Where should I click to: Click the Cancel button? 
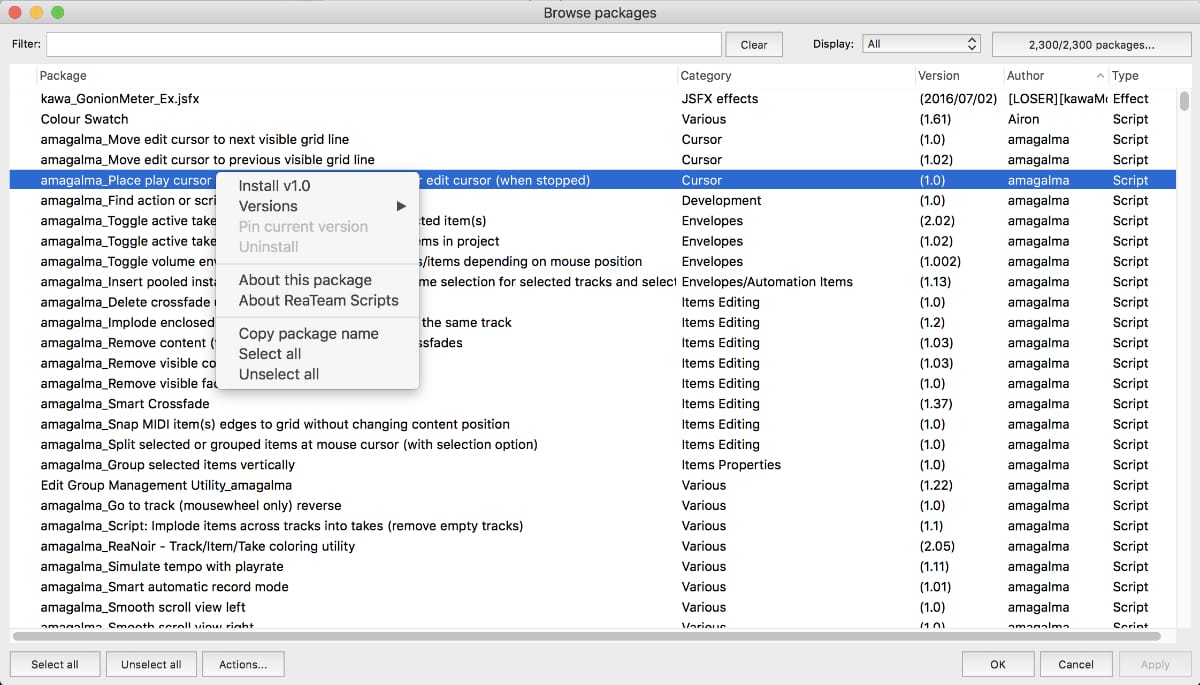1076,664
